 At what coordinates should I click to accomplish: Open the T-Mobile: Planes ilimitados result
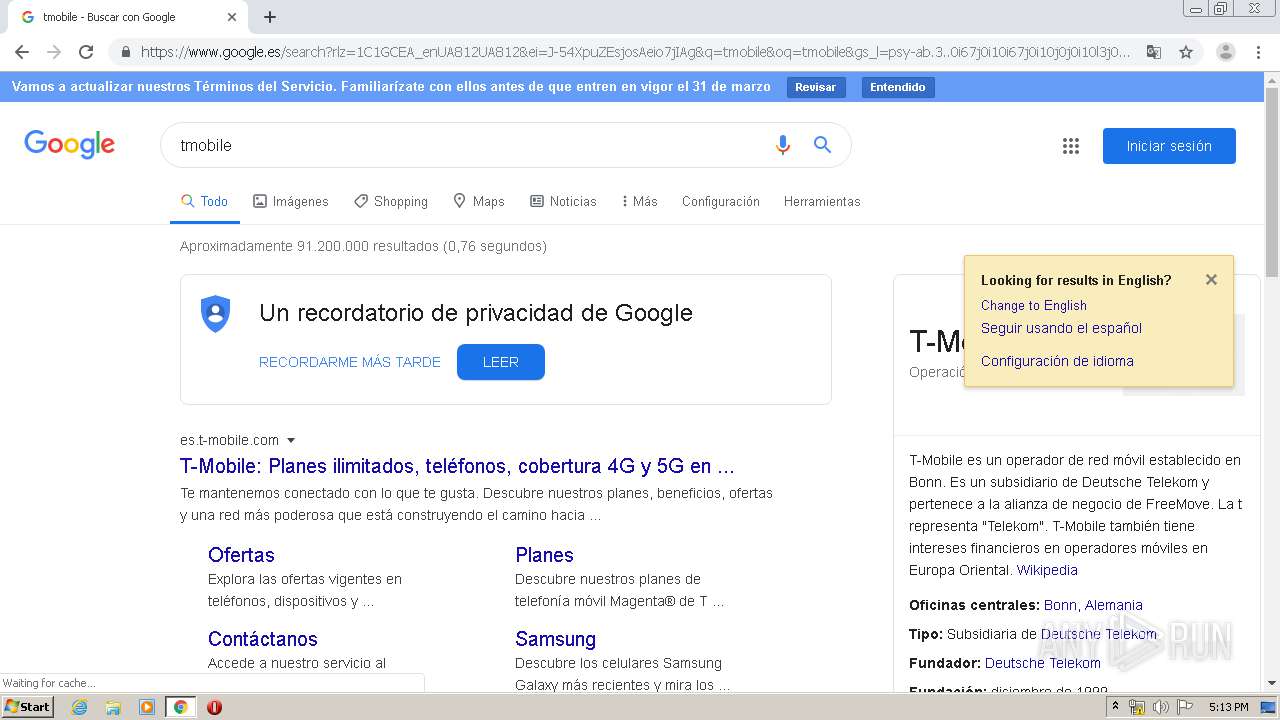point(457,466)
